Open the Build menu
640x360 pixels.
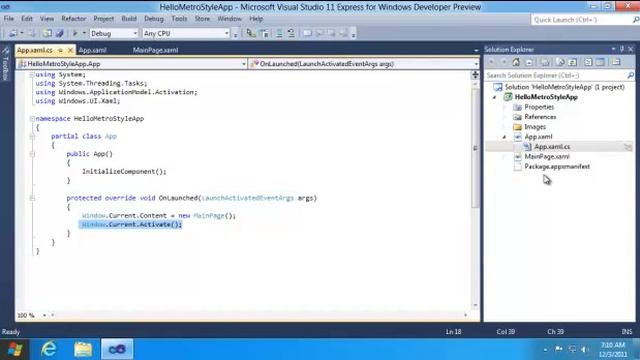(x=129, y=19)
